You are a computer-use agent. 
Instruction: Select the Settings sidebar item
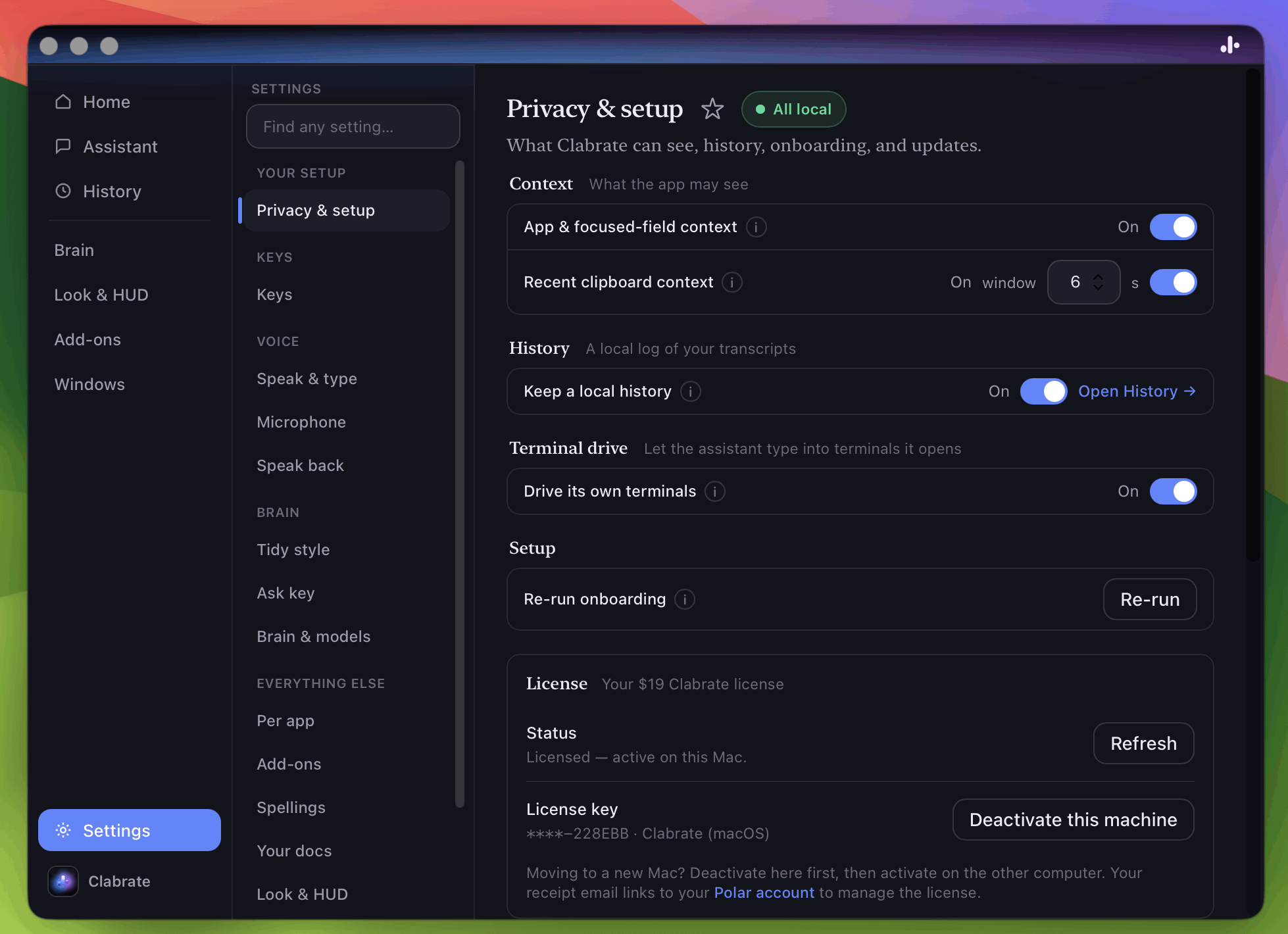pos(130,830)
